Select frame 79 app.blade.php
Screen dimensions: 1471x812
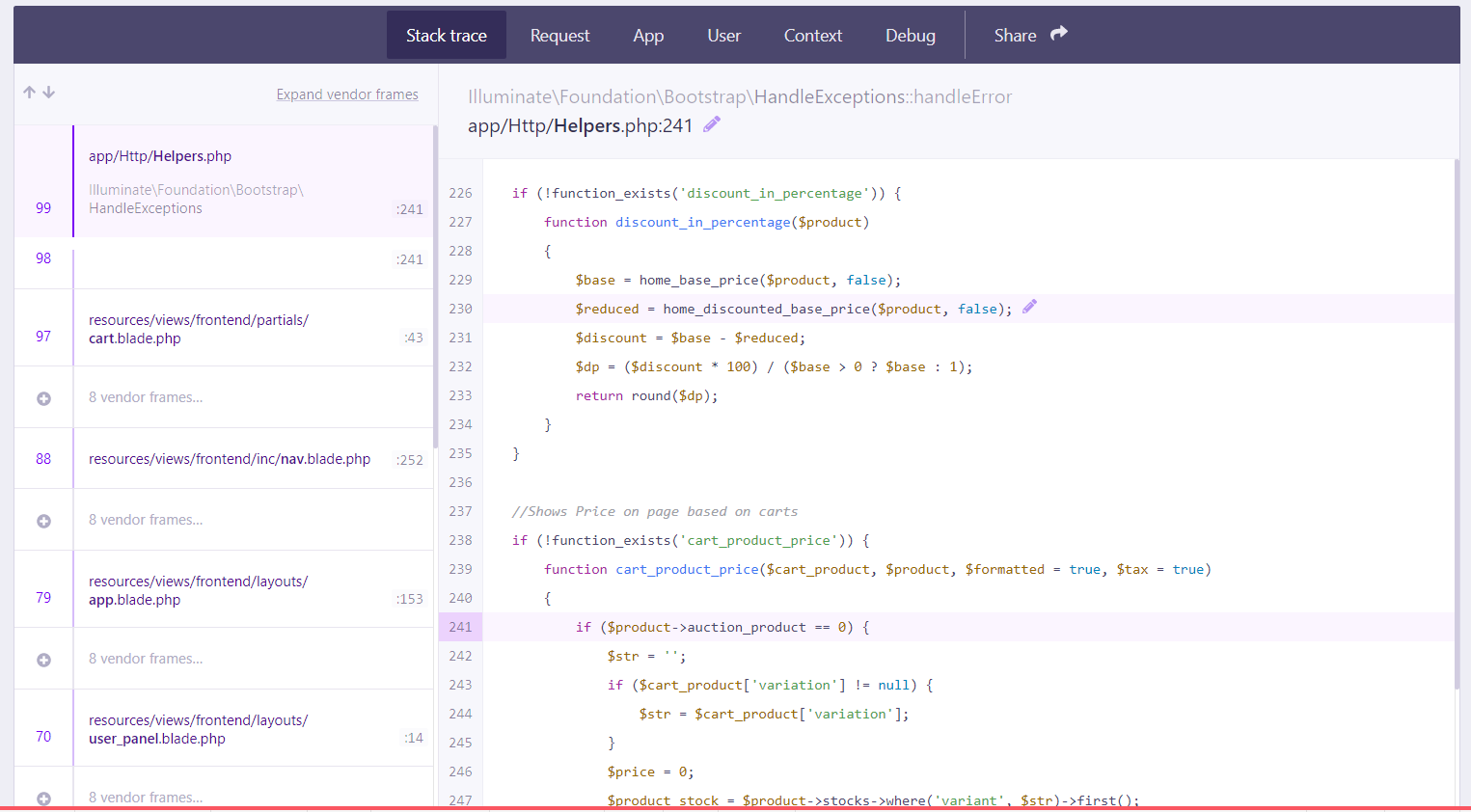pos(224,589)
